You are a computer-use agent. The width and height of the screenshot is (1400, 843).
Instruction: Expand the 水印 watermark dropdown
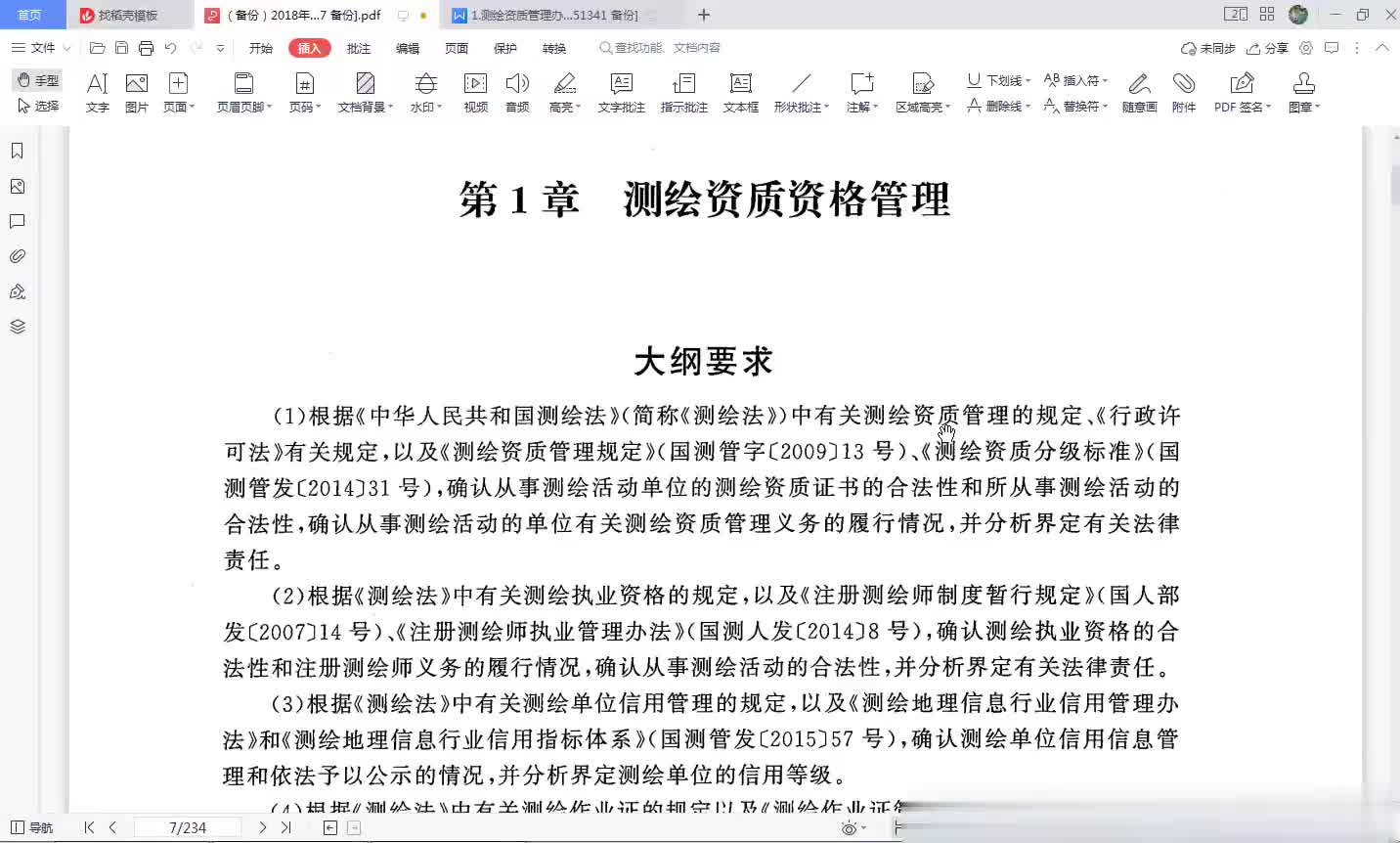point(425,93)
